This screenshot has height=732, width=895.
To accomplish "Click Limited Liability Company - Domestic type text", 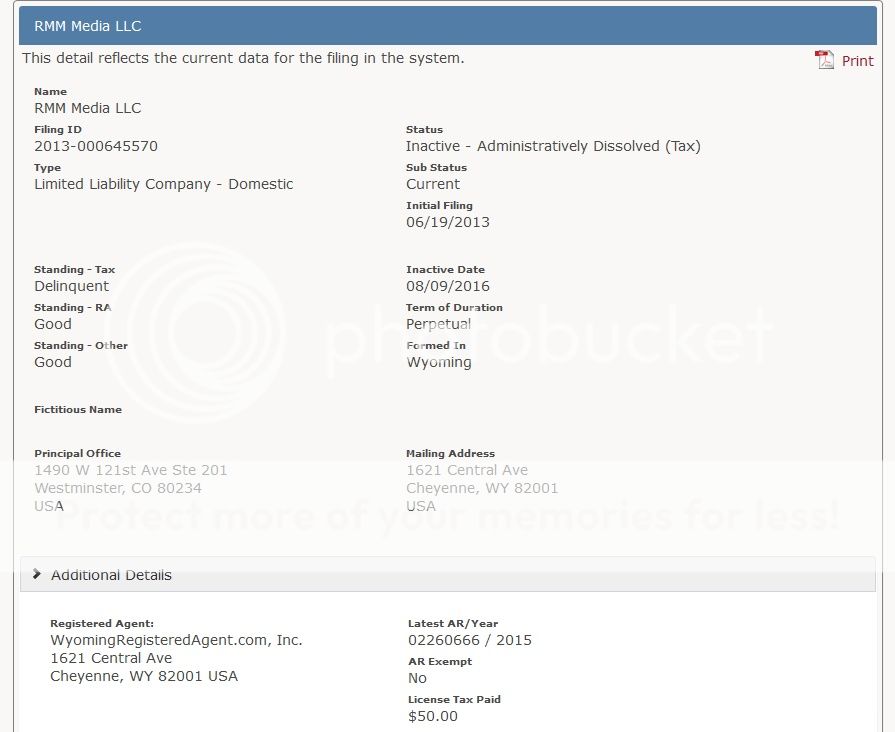I will pos(163,184).
